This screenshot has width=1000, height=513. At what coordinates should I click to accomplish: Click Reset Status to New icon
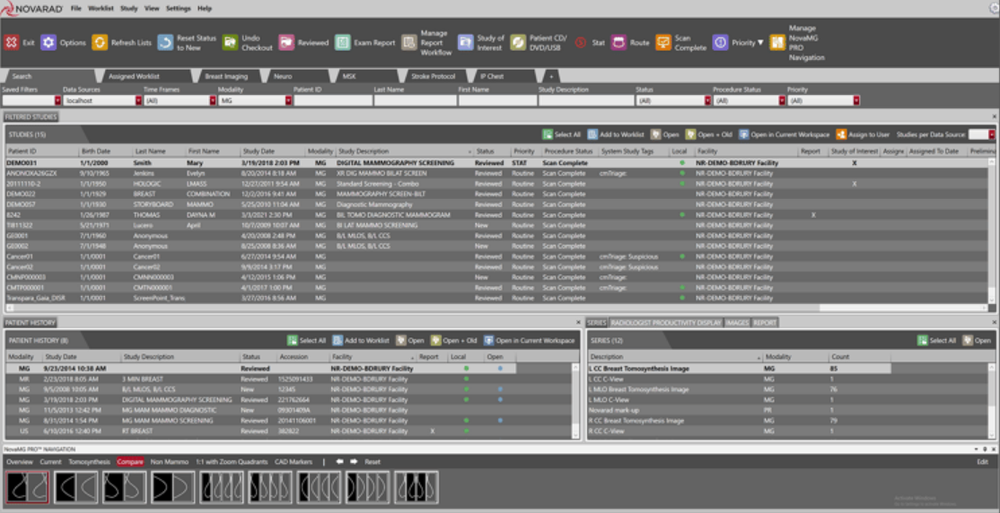tap(165, 43)
